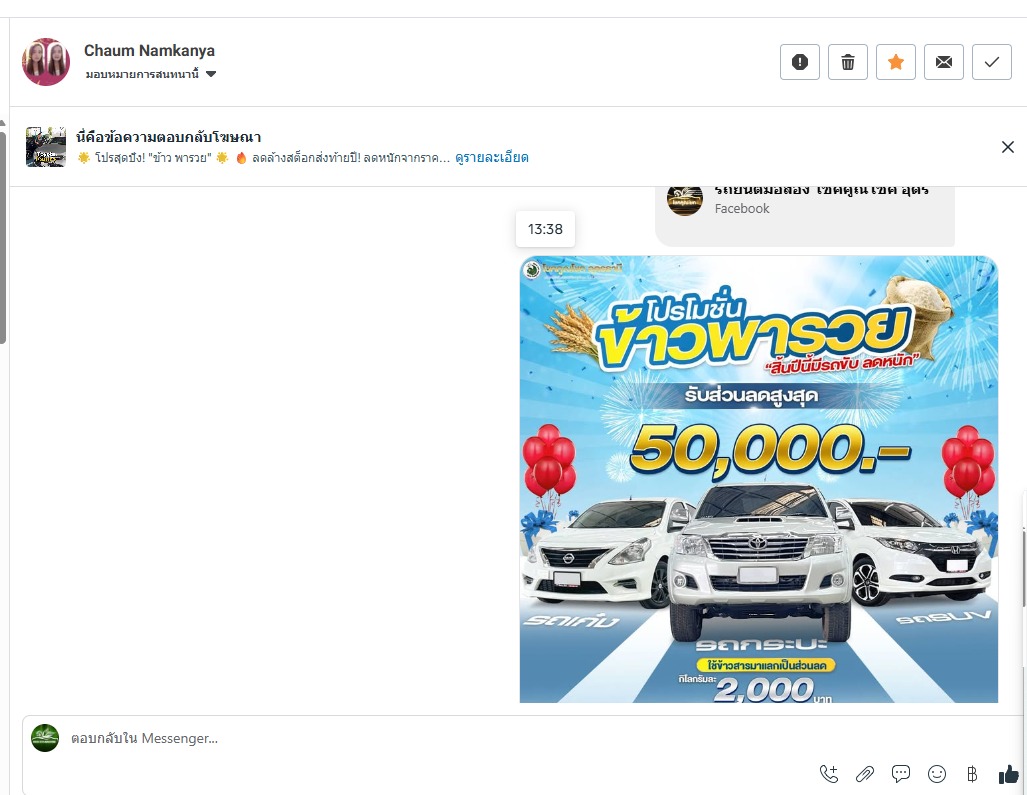The width and height of the screenshot is (1027, 795).
Task: Open Chaum Namkanya's profile picture
Action: coord(46,62)
